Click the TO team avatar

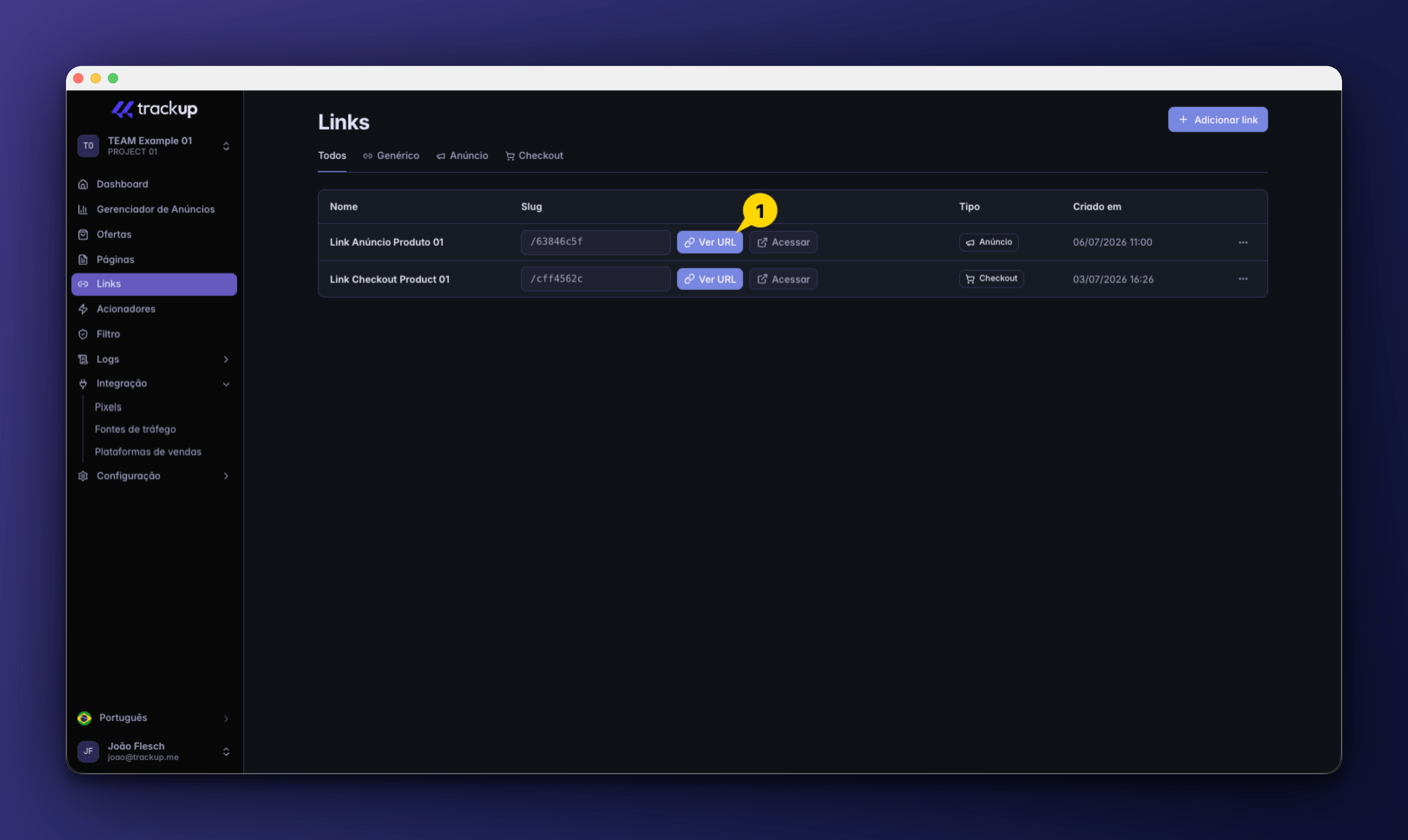click(x=89, y=146)
